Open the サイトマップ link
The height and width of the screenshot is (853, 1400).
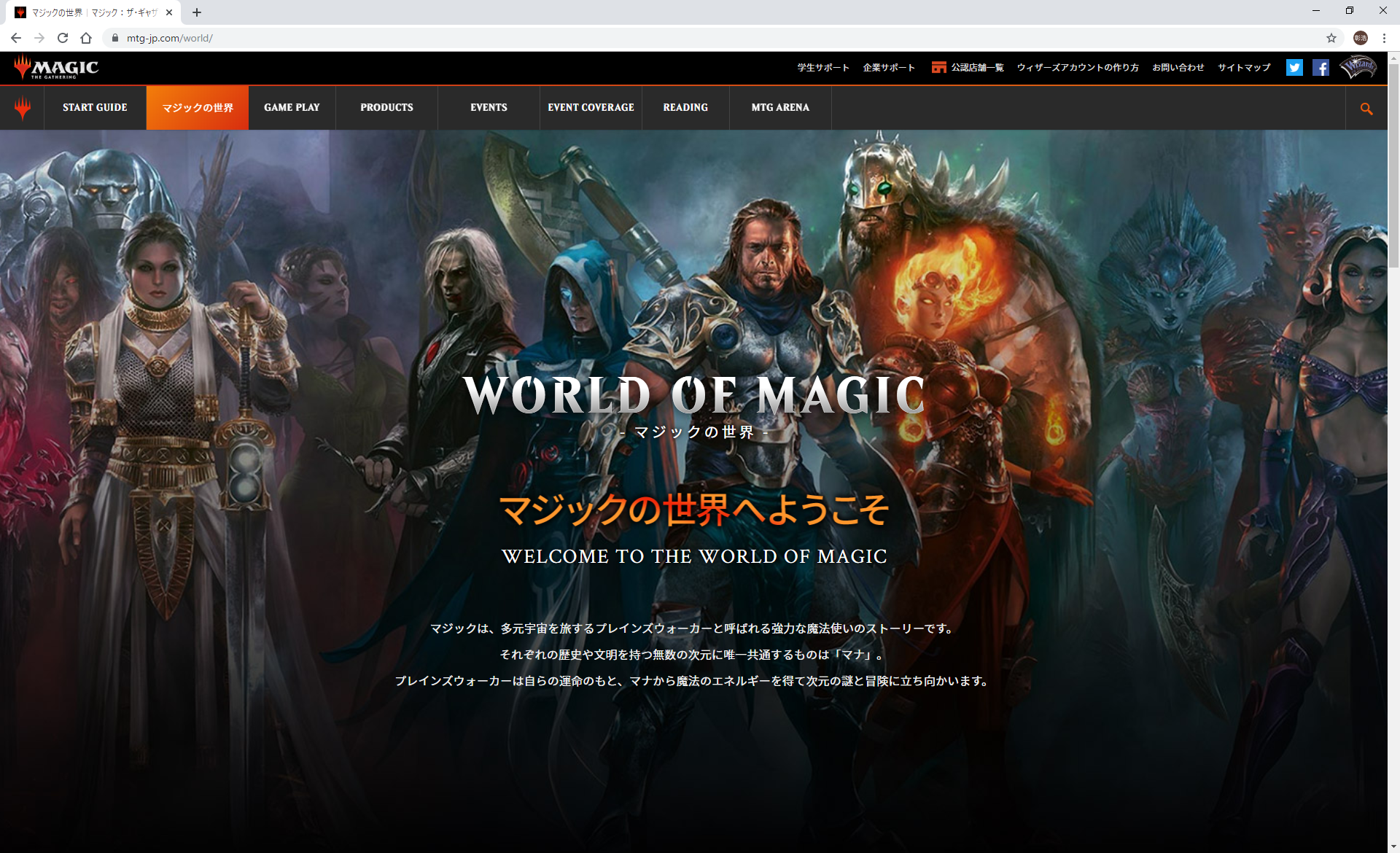pos(1244,68)
